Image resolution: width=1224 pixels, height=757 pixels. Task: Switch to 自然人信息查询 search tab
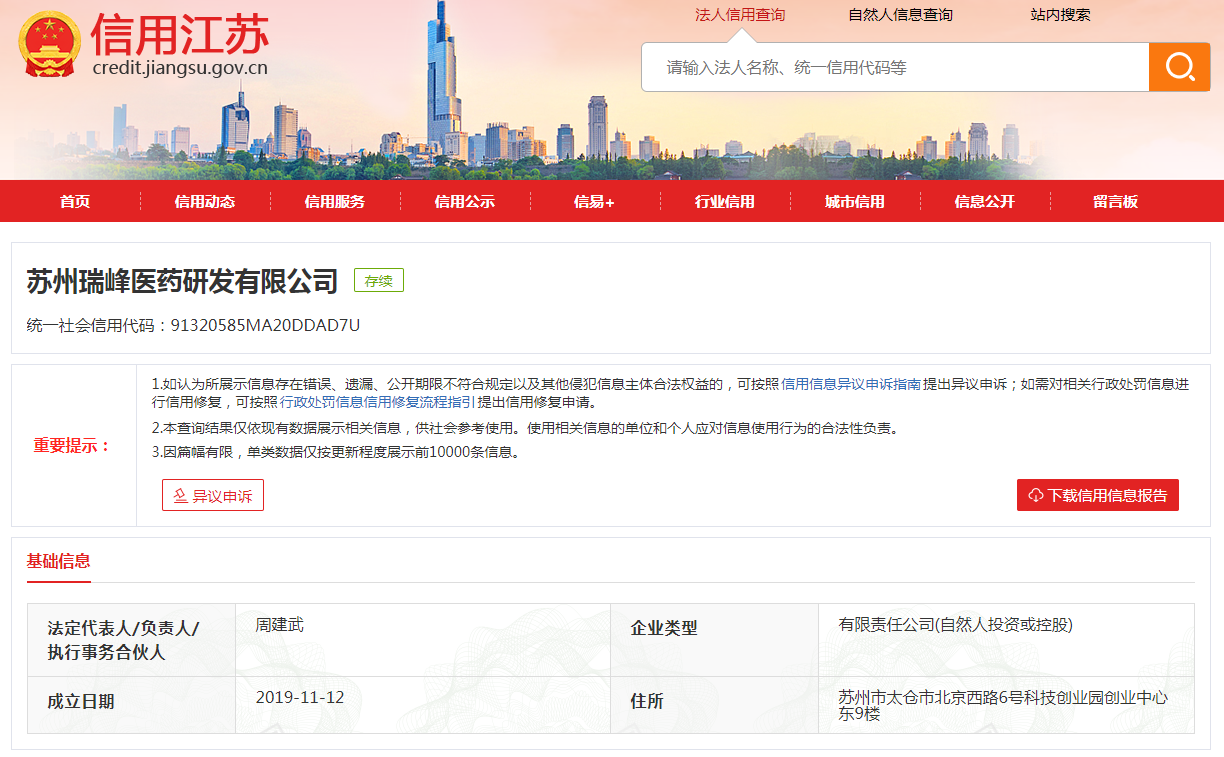coord(900,15)
